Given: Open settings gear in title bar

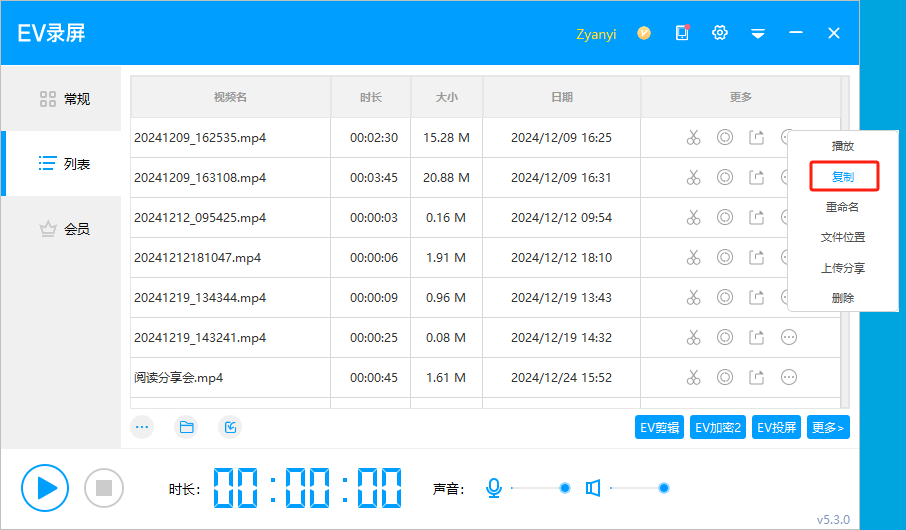Looking at the screenshot, I should 719,33.
